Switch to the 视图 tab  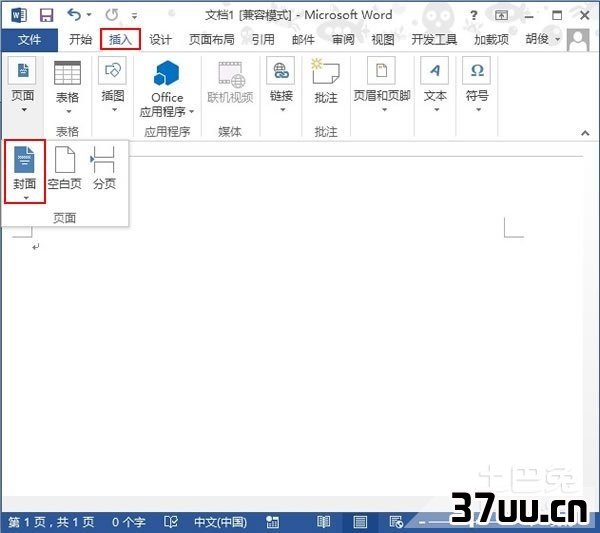(383, 39)
